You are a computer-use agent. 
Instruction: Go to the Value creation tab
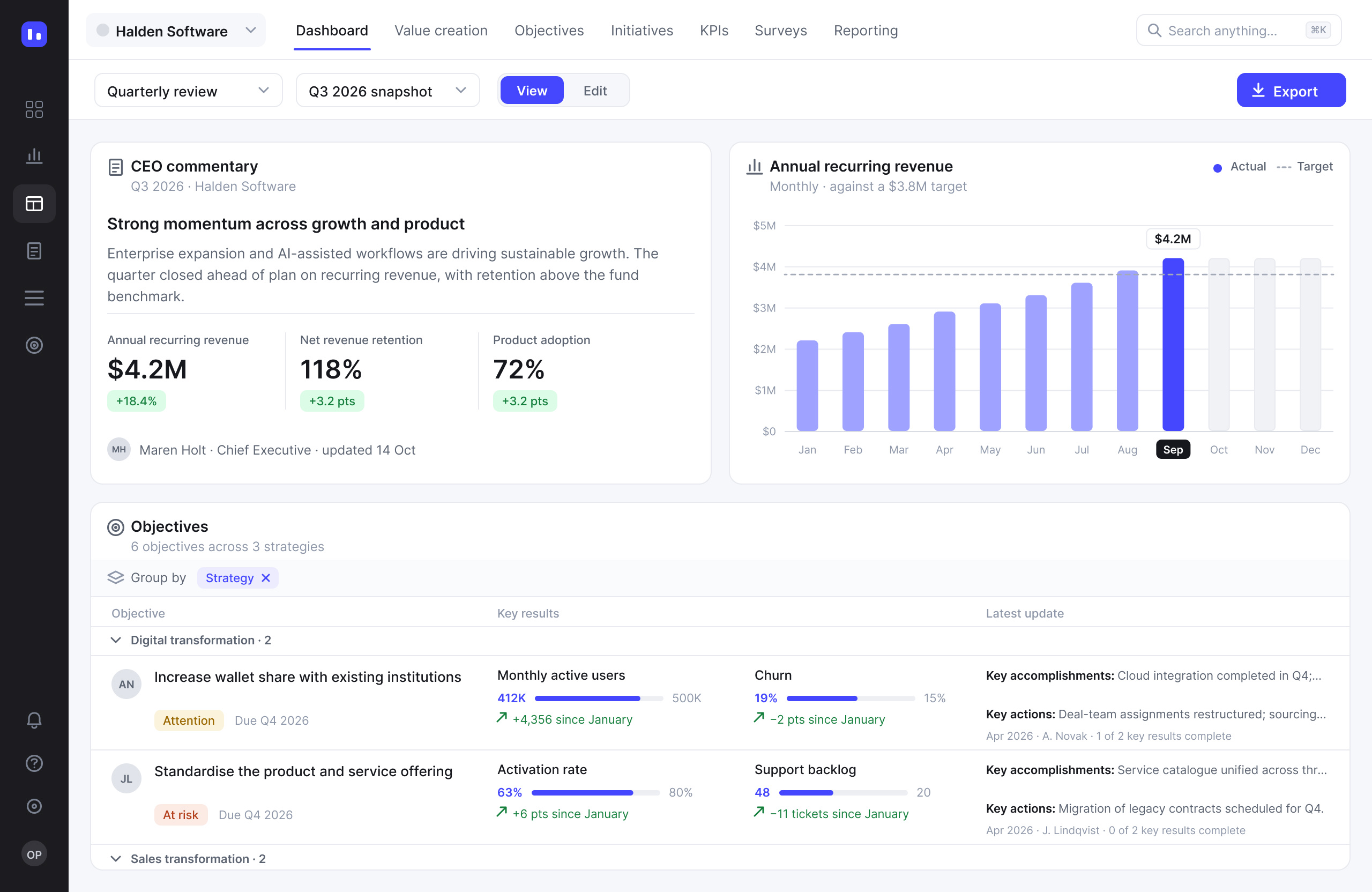coord(441,31)
